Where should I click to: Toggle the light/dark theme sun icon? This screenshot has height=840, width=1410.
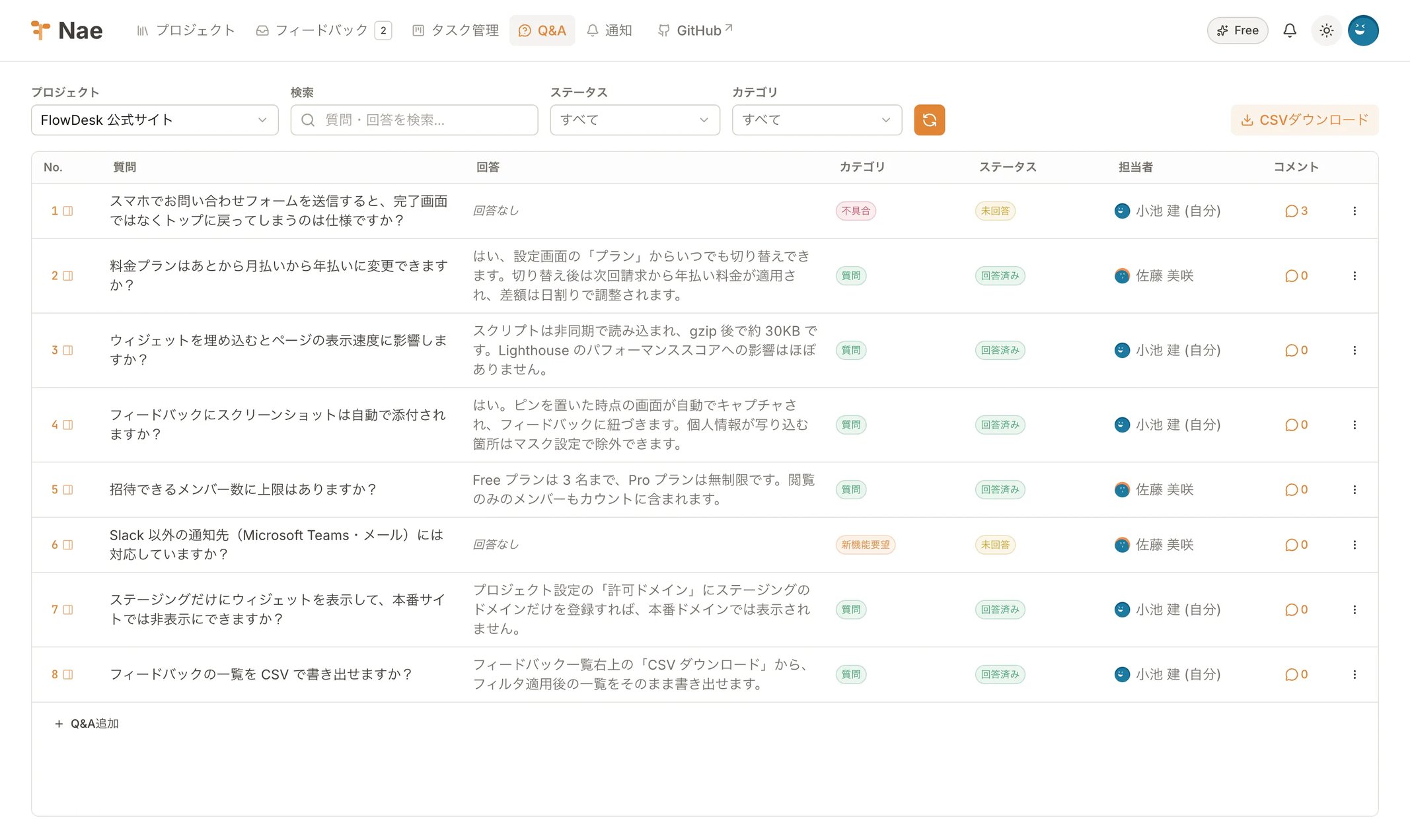click(x=1326, y=30)
